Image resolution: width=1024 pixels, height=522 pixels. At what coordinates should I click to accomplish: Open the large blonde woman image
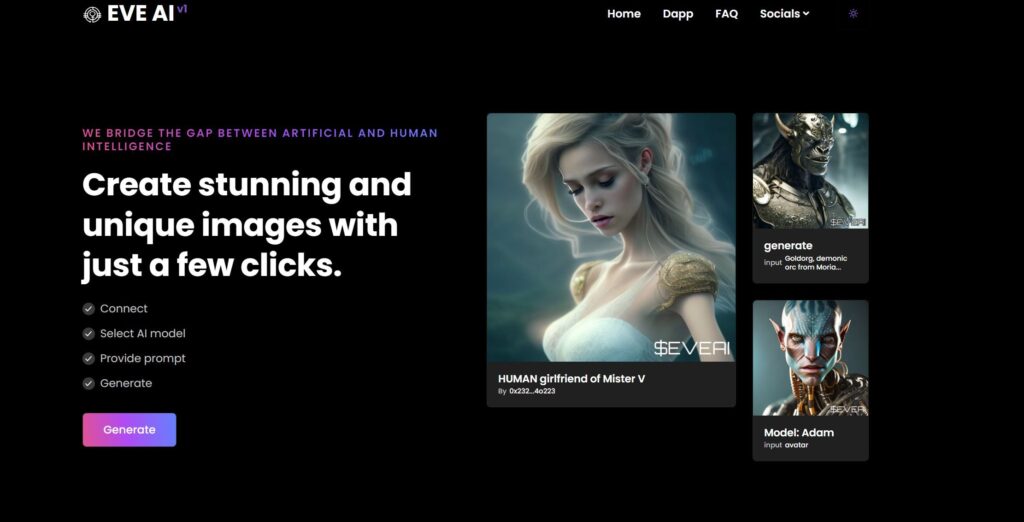point(611,237)
